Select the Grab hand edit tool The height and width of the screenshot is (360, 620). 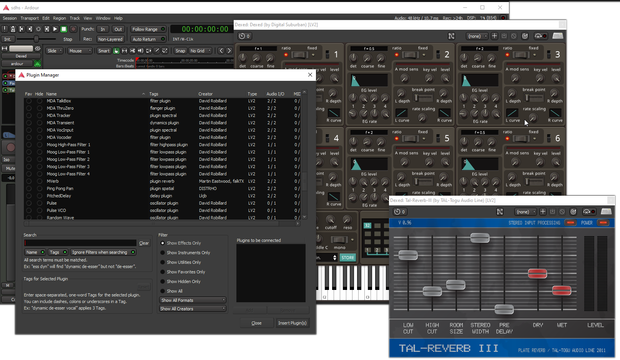116,51
